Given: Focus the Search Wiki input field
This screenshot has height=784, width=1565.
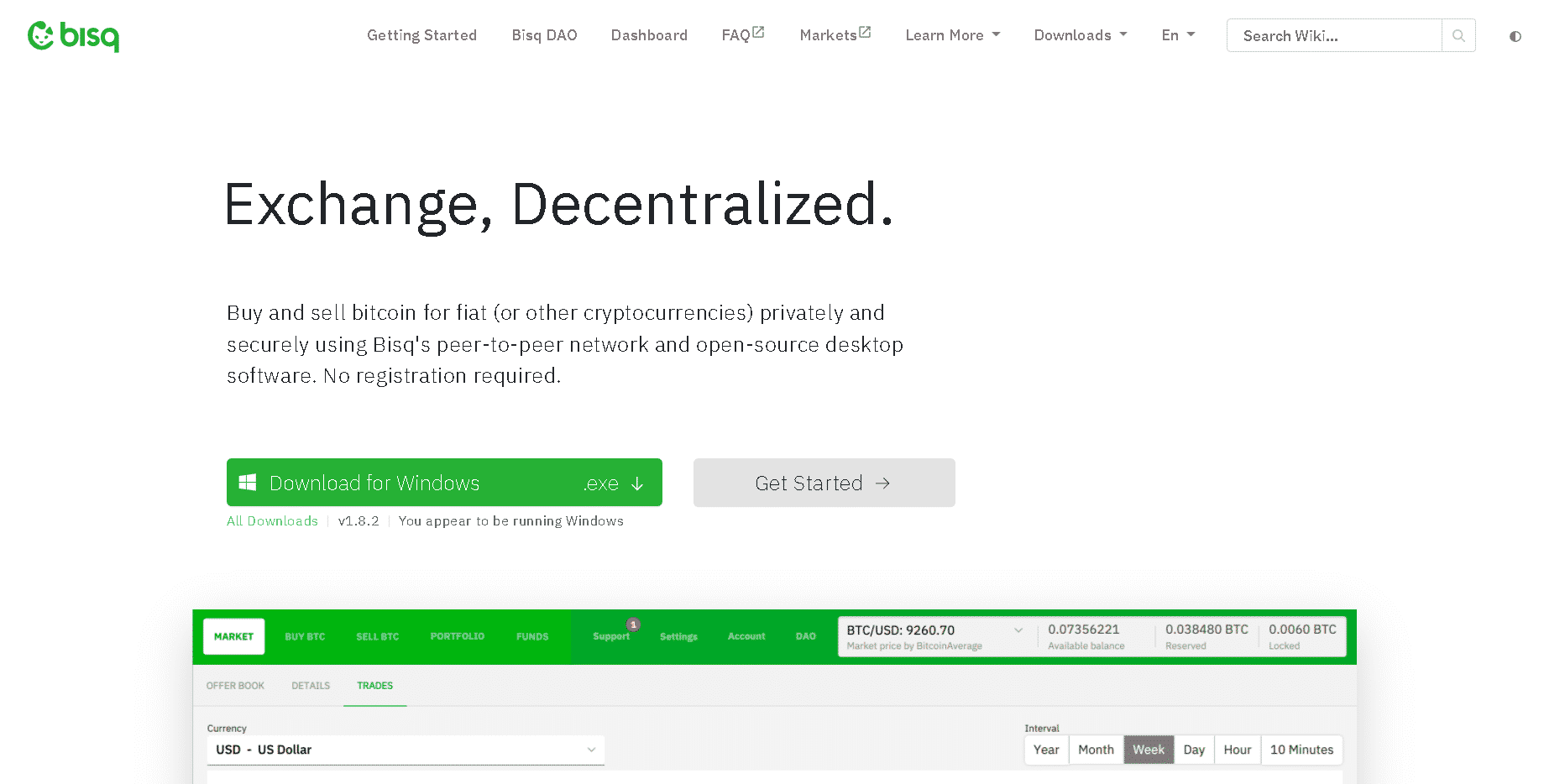Looking at the screenshot, I should 1334,35.
